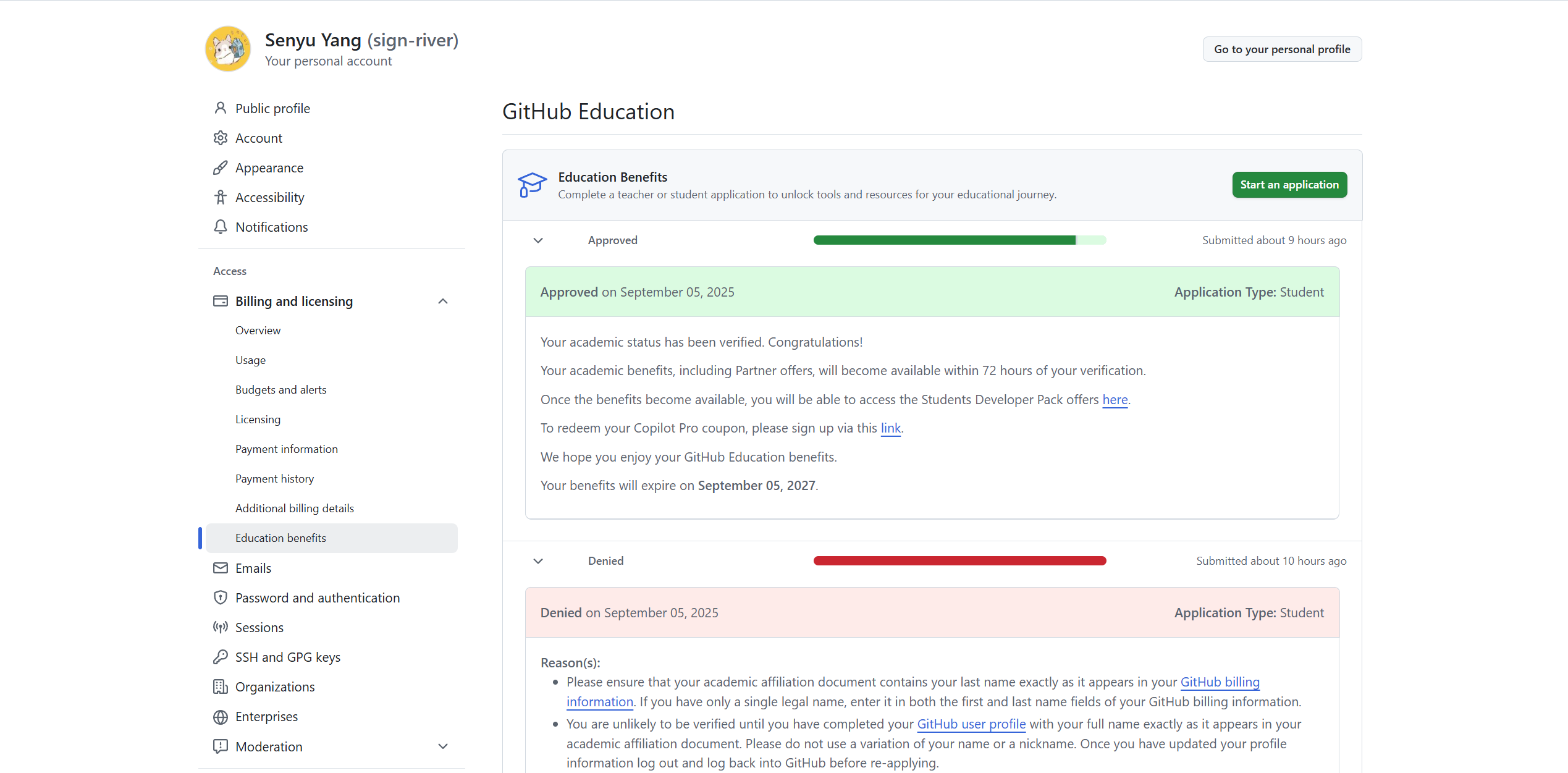Viewport: 1568px width, 773px height.
Task: Select Education benefits in sidebar
Action: [x=332, y=538]
